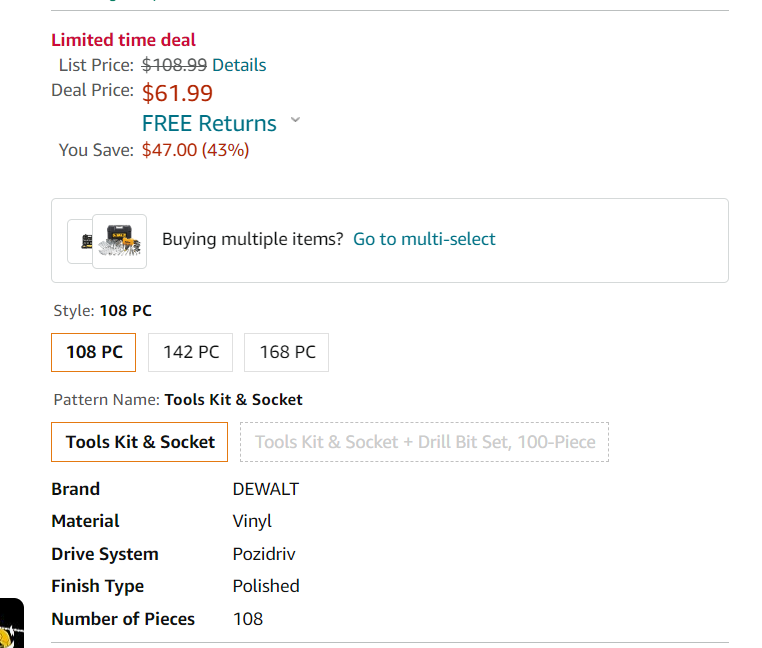Screen dimensions: 762x648
Task: Click the black icon at bottom-left corner
Action: pyautogui.click(x=12, y=623)
